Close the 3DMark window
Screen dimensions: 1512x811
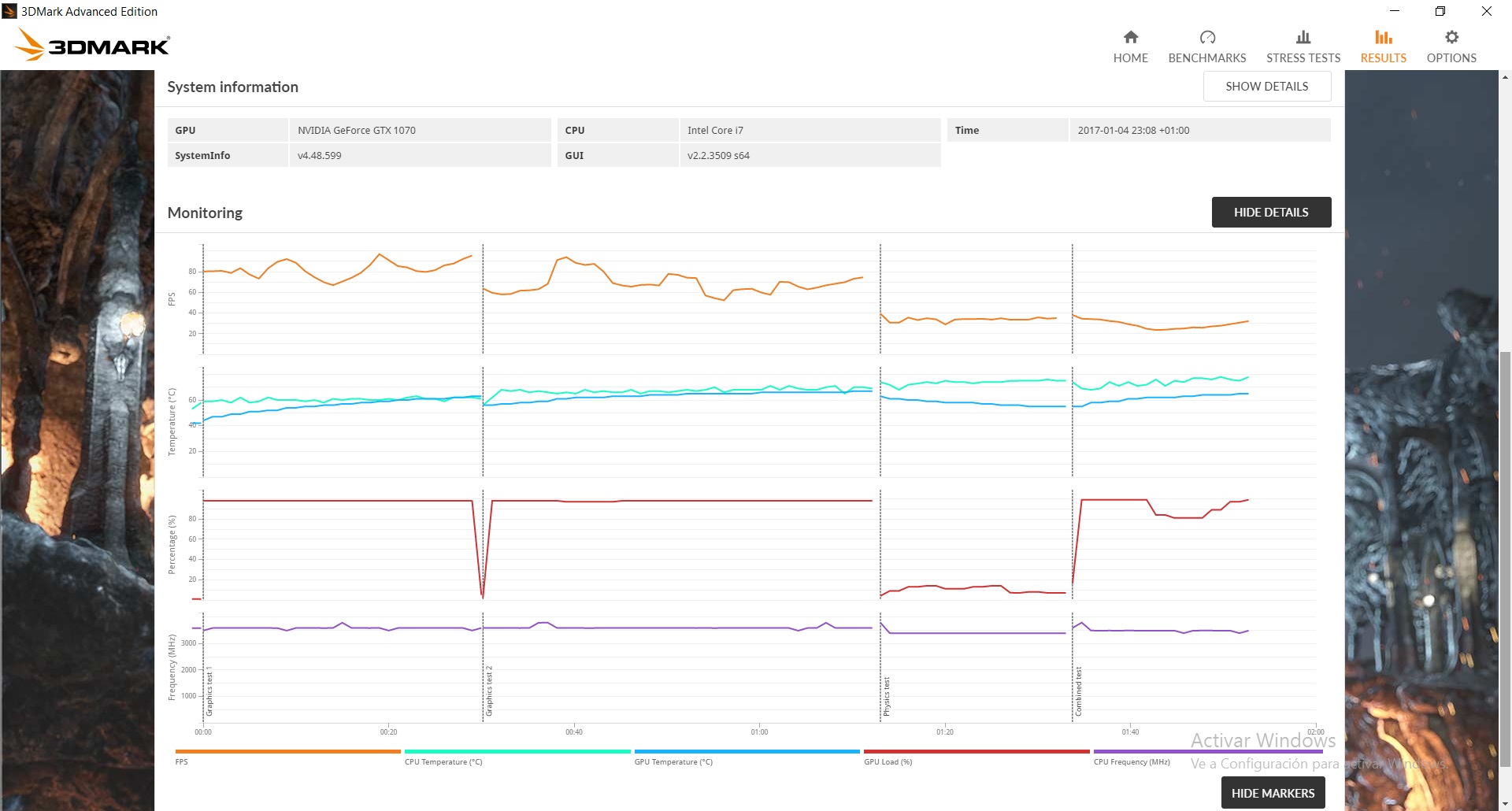coord(1487,11)
